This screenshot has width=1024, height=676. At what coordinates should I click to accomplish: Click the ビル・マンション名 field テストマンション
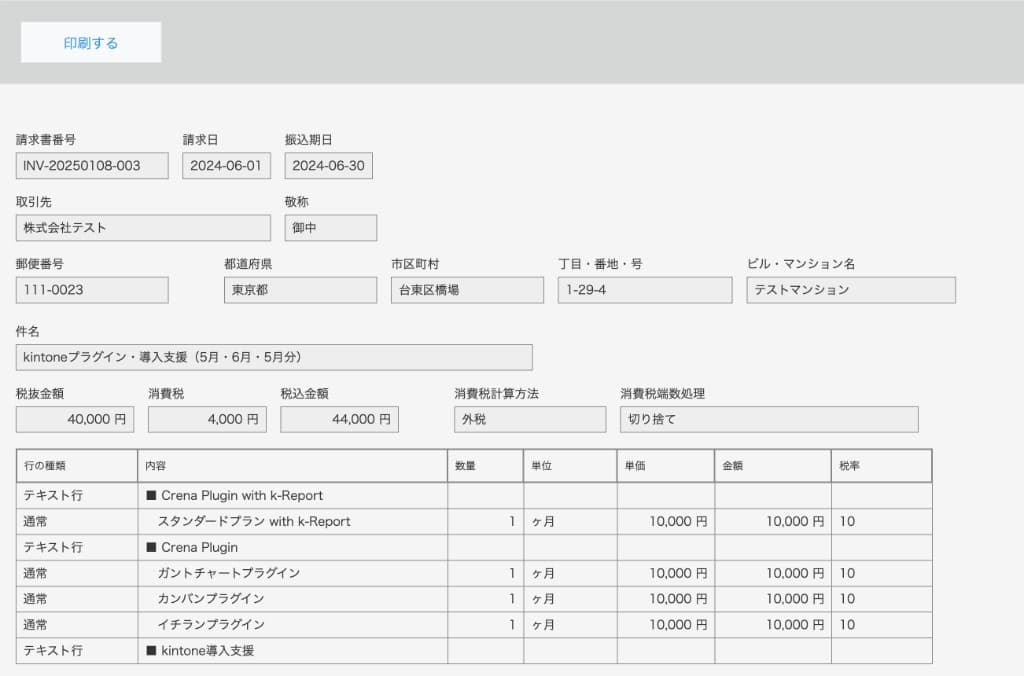click(x=851, y=290)
